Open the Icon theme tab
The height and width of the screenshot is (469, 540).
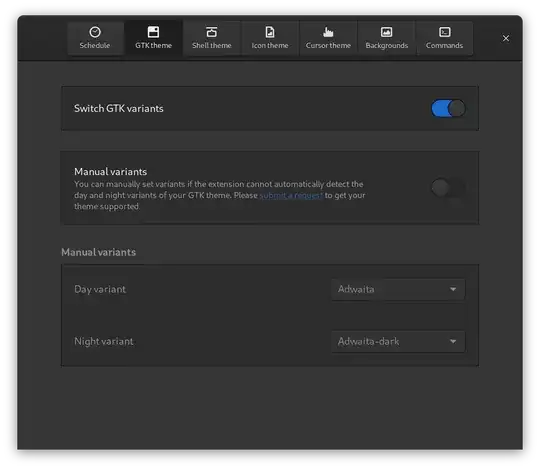tap(270, 38)
